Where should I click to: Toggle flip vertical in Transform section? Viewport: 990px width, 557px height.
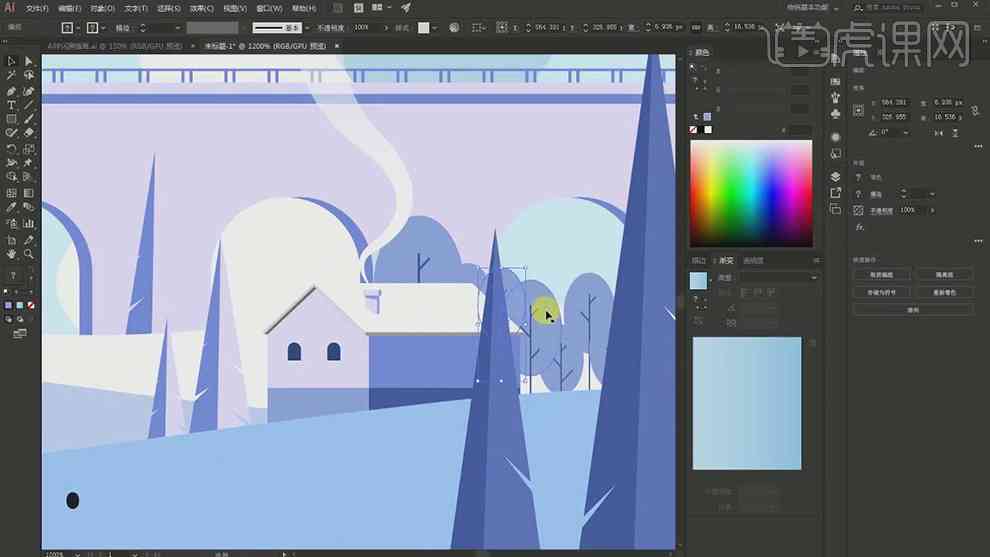pos(955,133)
